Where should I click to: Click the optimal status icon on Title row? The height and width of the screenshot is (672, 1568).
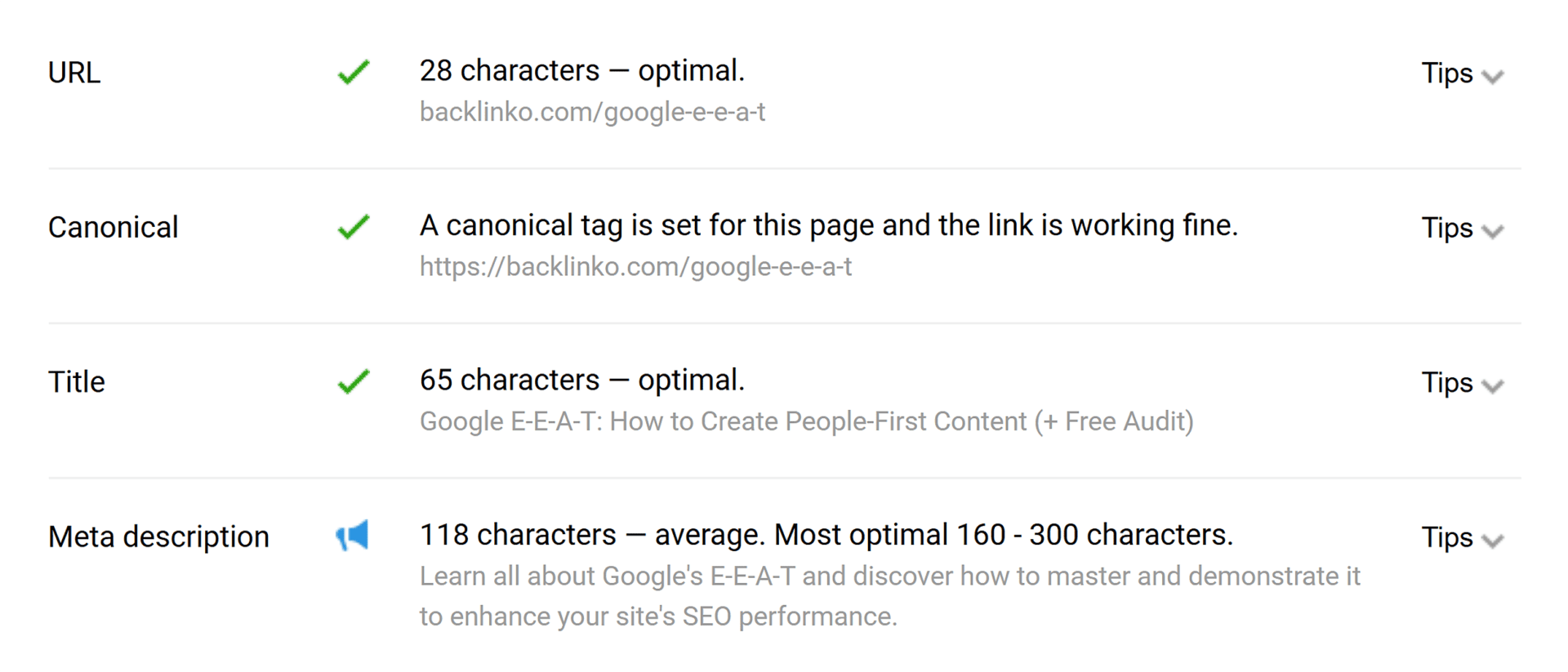click(x=354, y=381)
